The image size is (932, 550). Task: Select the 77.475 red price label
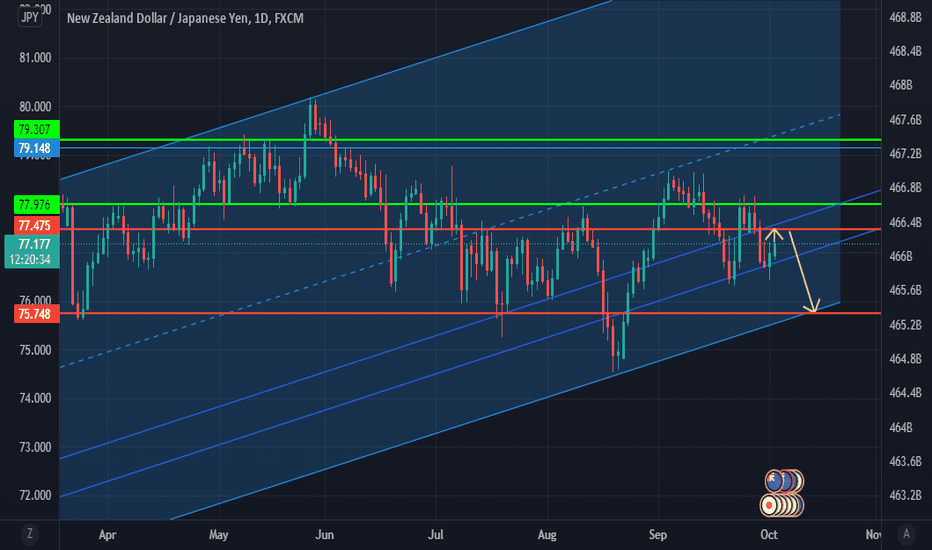click(x=36, y=225)
